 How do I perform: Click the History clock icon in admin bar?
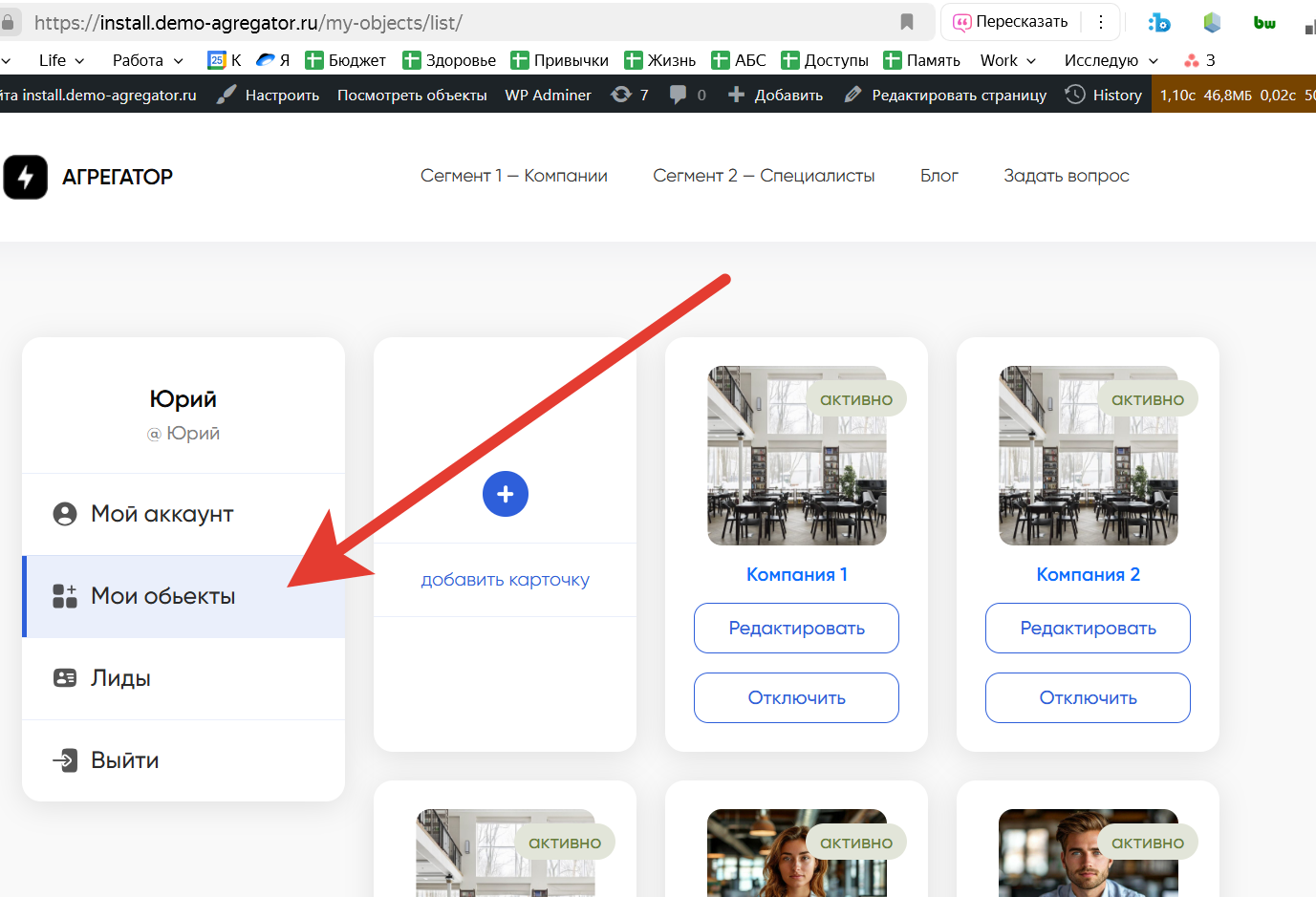coord(1075,95)
